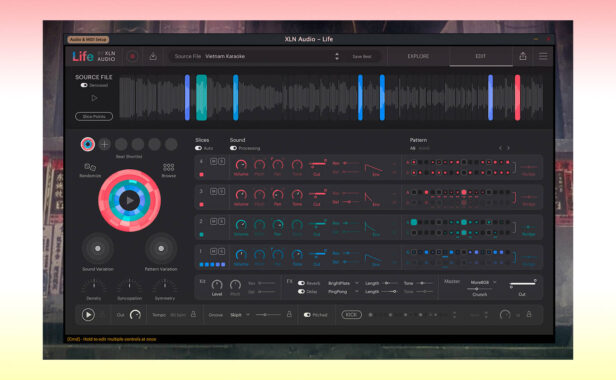Click the Audio & MIDI Setup button
The width and height of the screenshot is (616, 380).
click(x=88, y=40)
